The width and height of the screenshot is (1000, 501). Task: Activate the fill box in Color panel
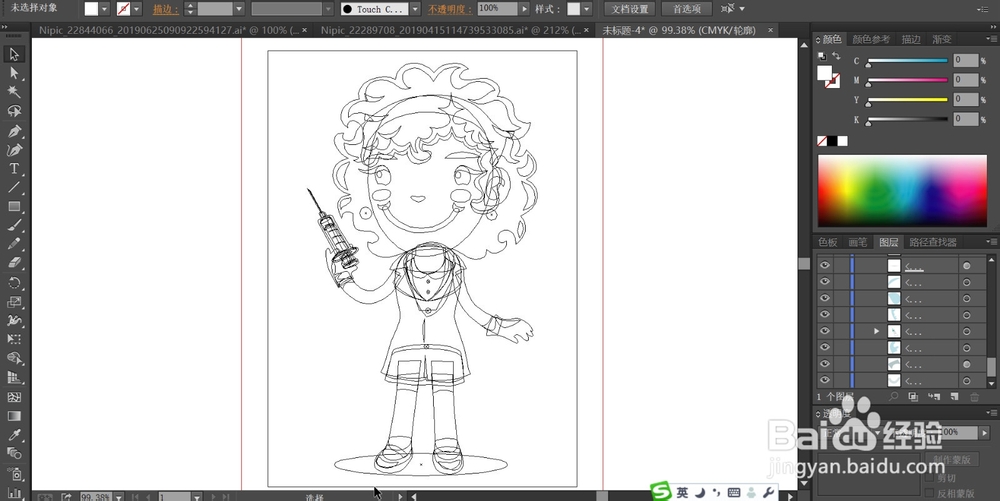(x=825, y=73)
